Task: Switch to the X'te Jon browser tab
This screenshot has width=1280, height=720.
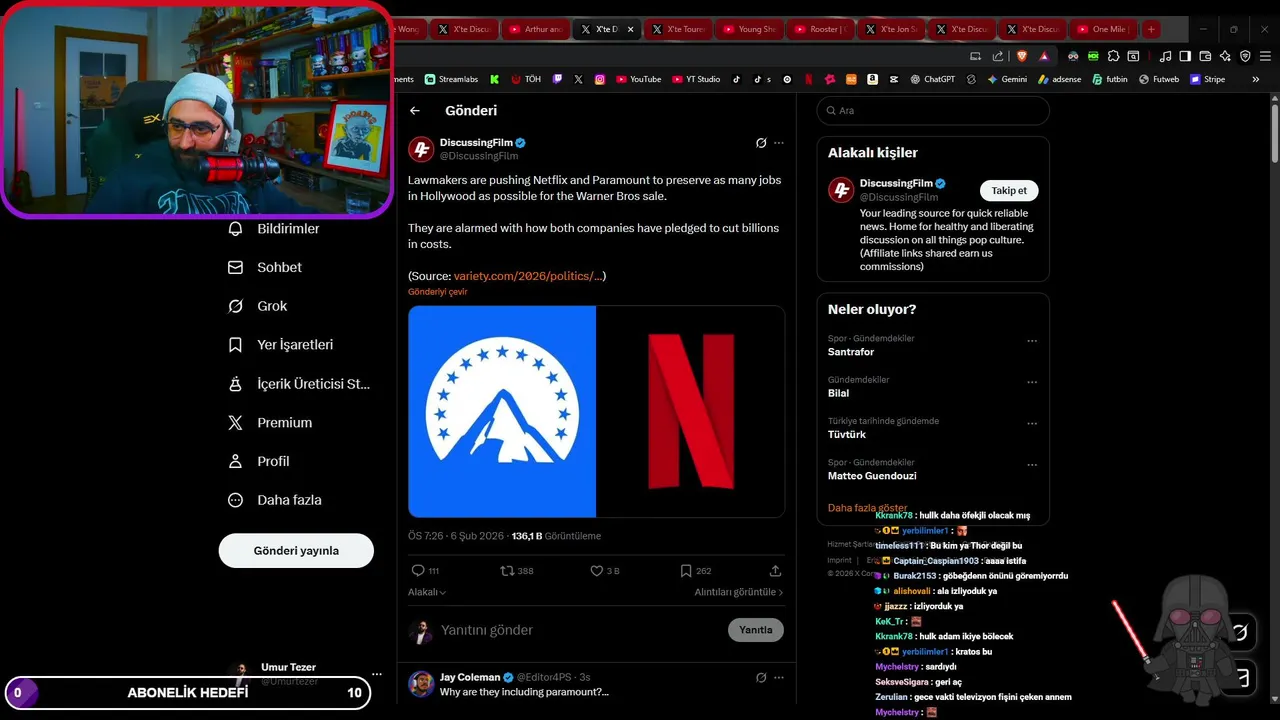Action: point(891,29)
